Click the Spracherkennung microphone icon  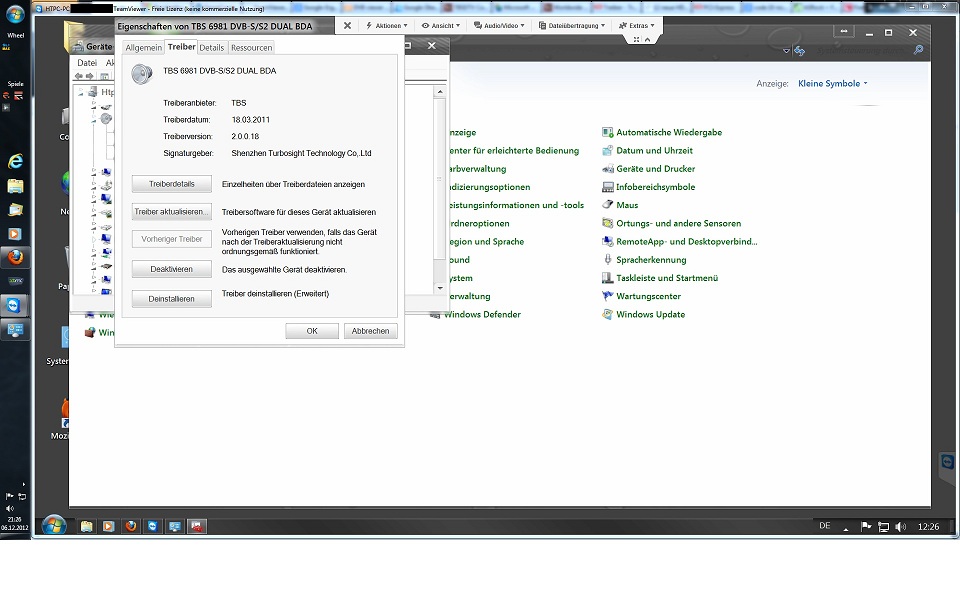(607, 260)
